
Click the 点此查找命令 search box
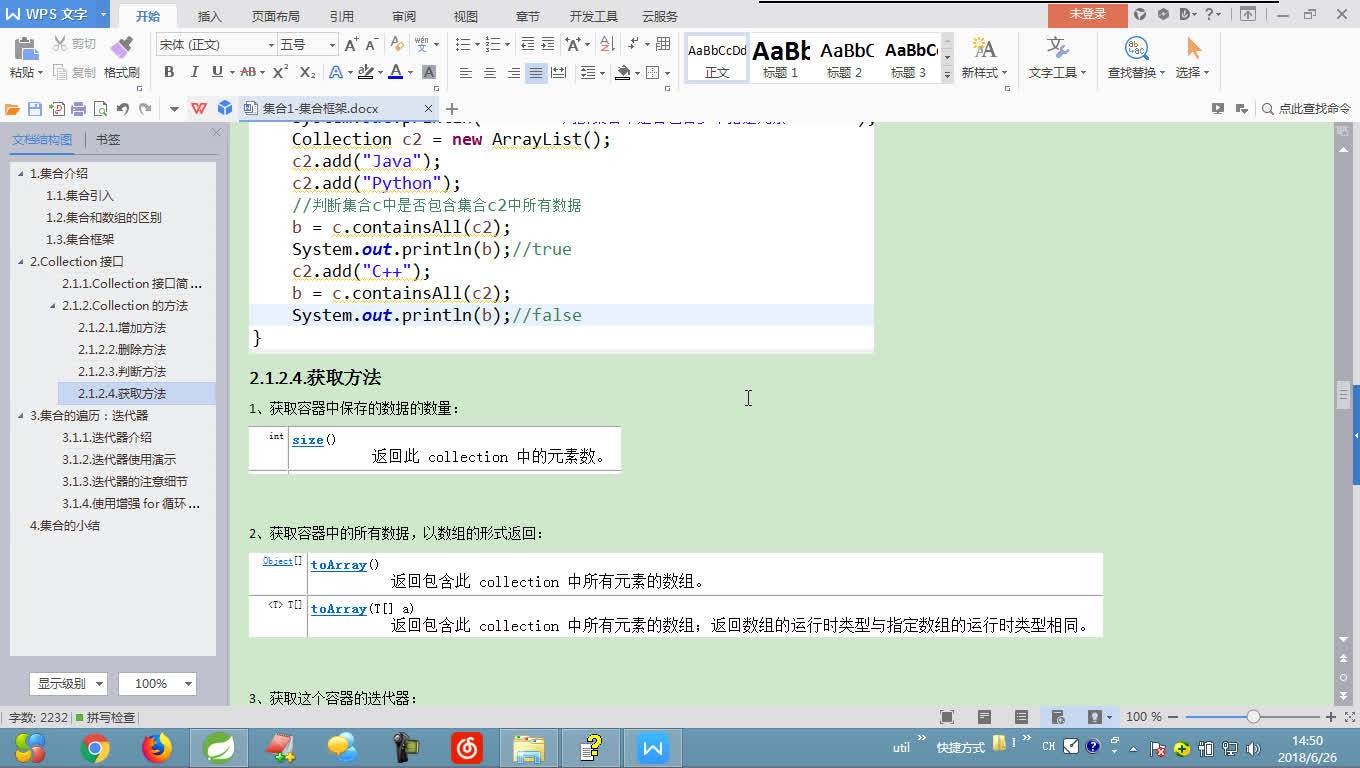tap(1306, 109)
